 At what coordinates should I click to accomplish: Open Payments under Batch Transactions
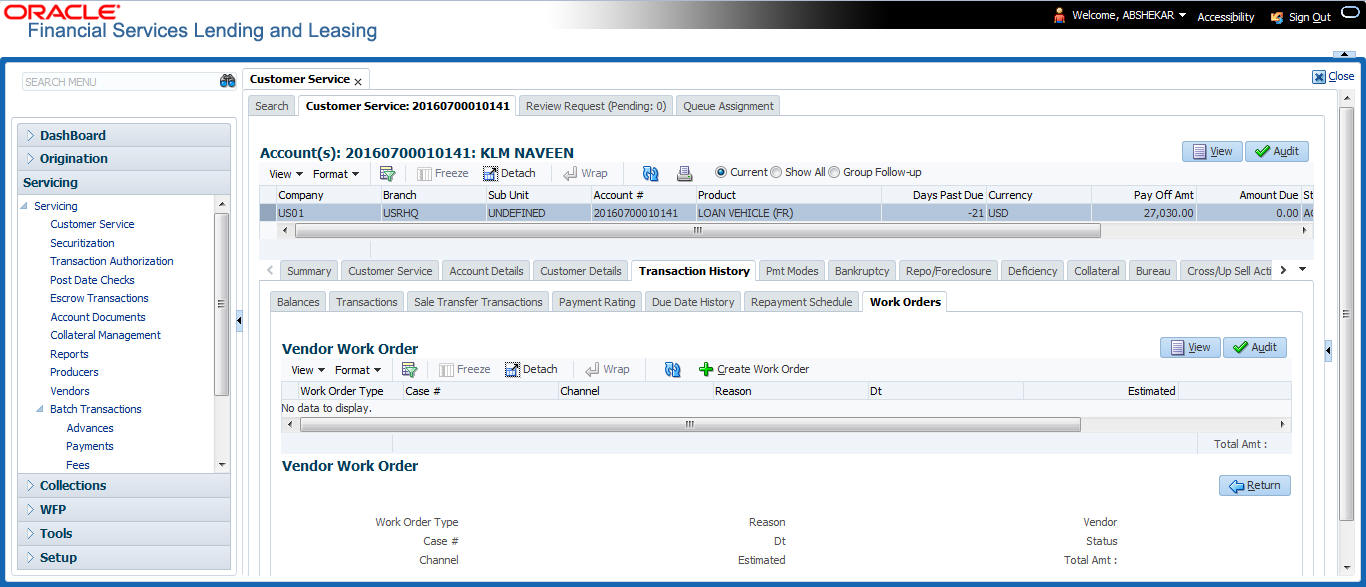point(90,446)
